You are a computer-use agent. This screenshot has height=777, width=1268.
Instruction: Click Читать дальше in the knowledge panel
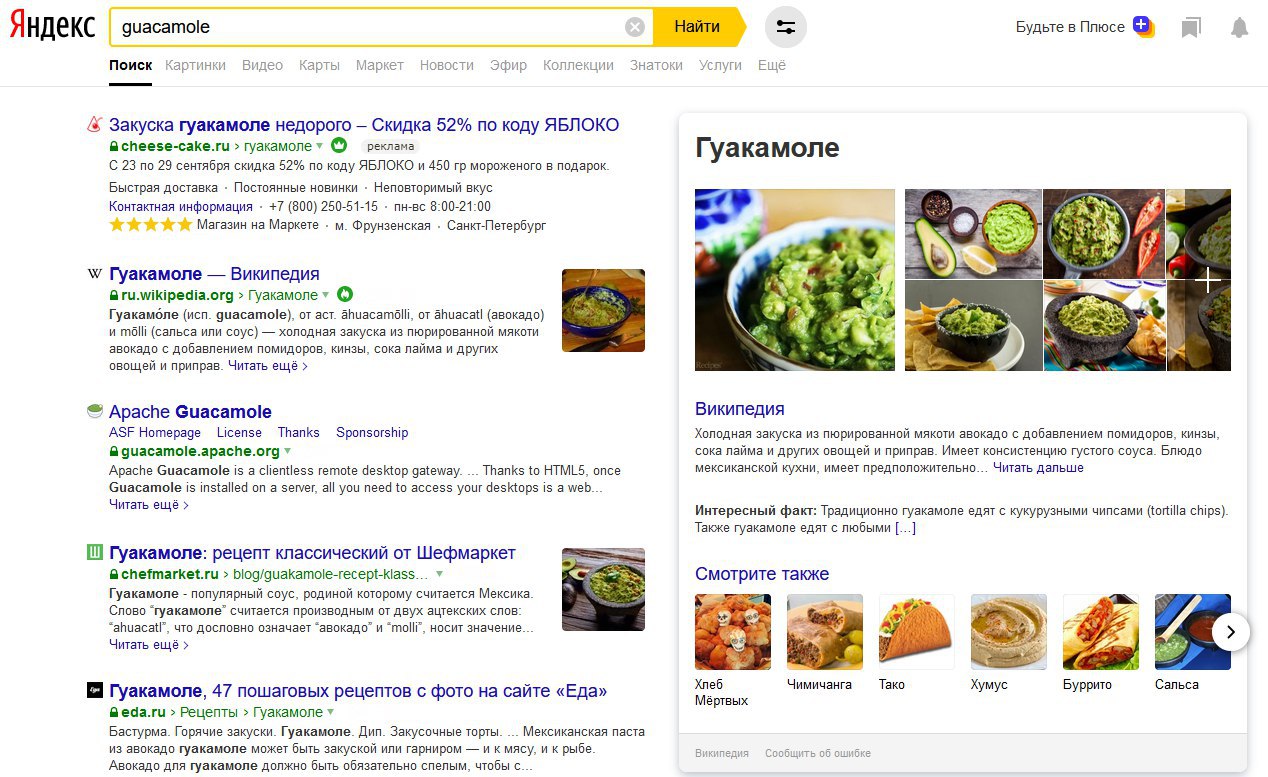(1038, 468)
